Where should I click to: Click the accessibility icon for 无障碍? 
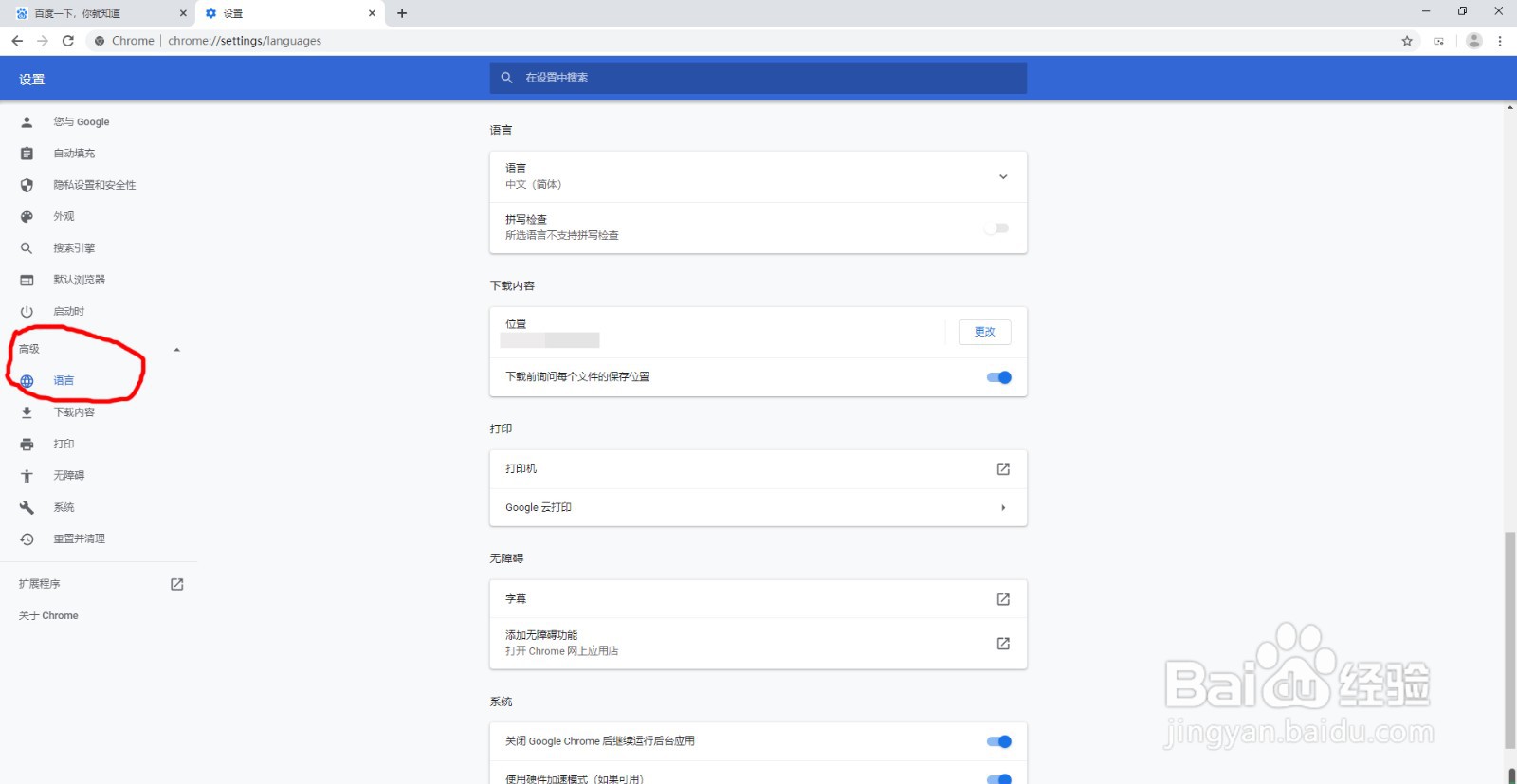point(27,476)
